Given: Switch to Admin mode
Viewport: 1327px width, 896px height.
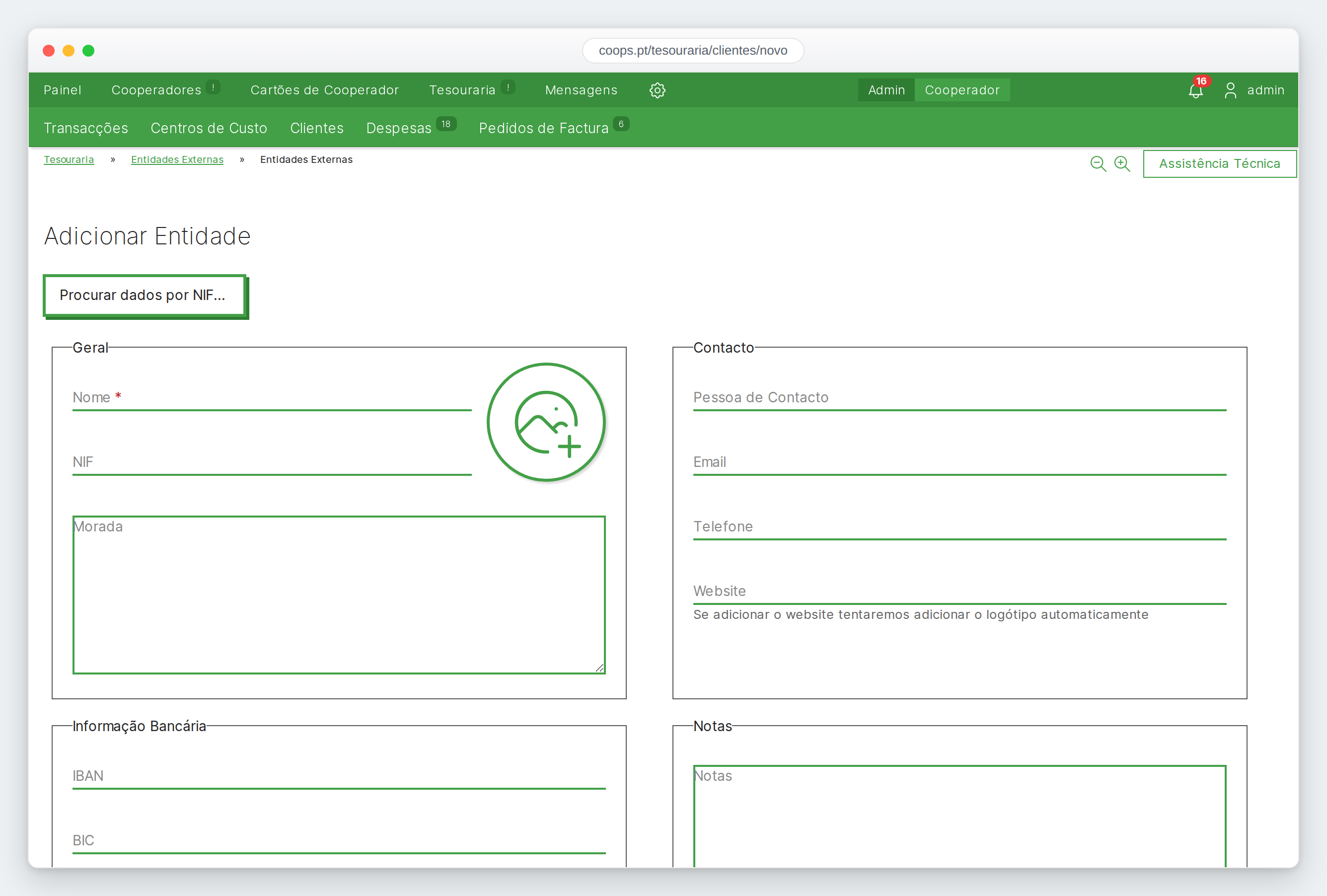Looking at the screenshot, I should click(886, 90).
